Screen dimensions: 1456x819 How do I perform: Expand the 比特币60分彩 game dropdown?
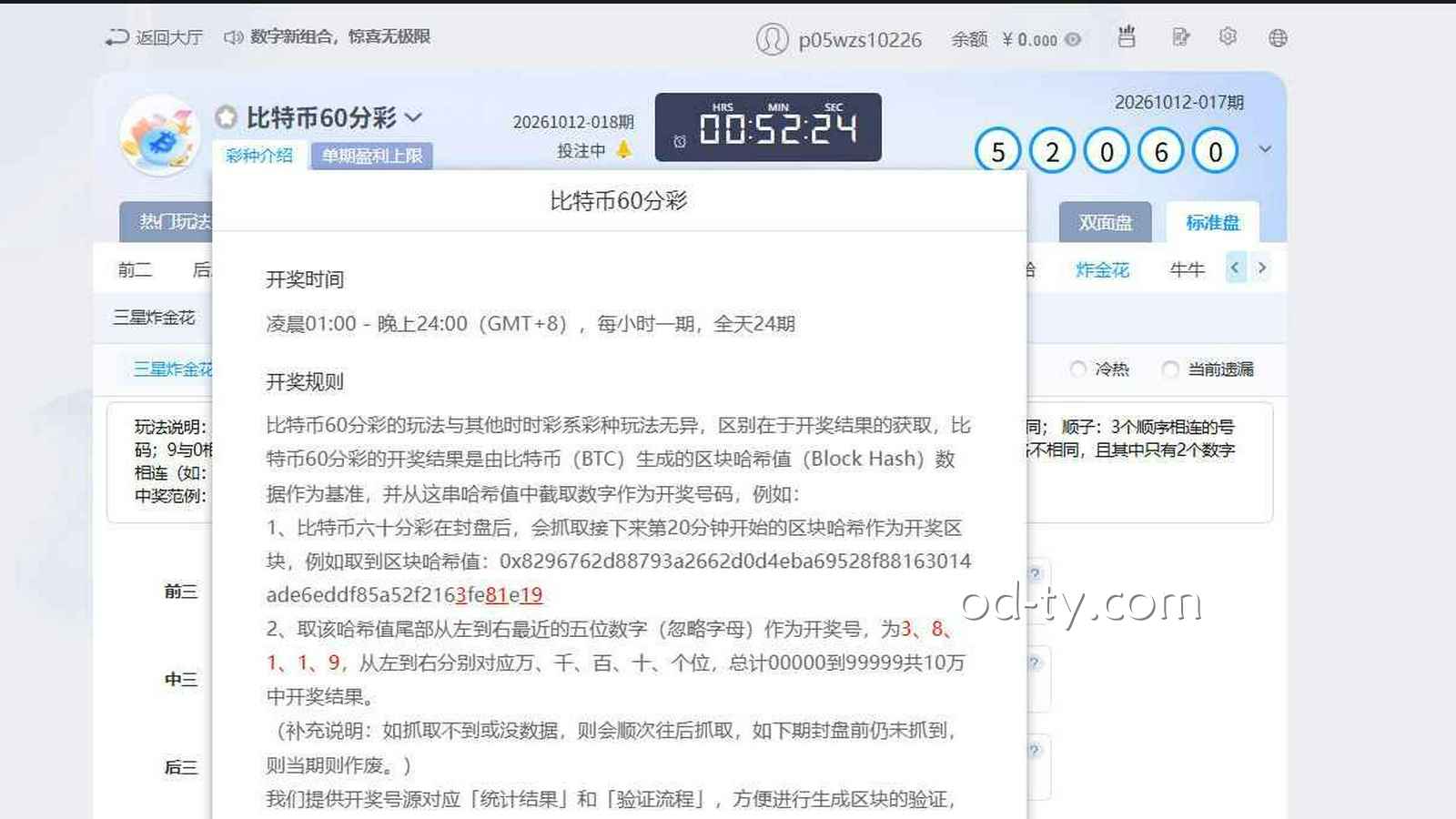point(413,117)
